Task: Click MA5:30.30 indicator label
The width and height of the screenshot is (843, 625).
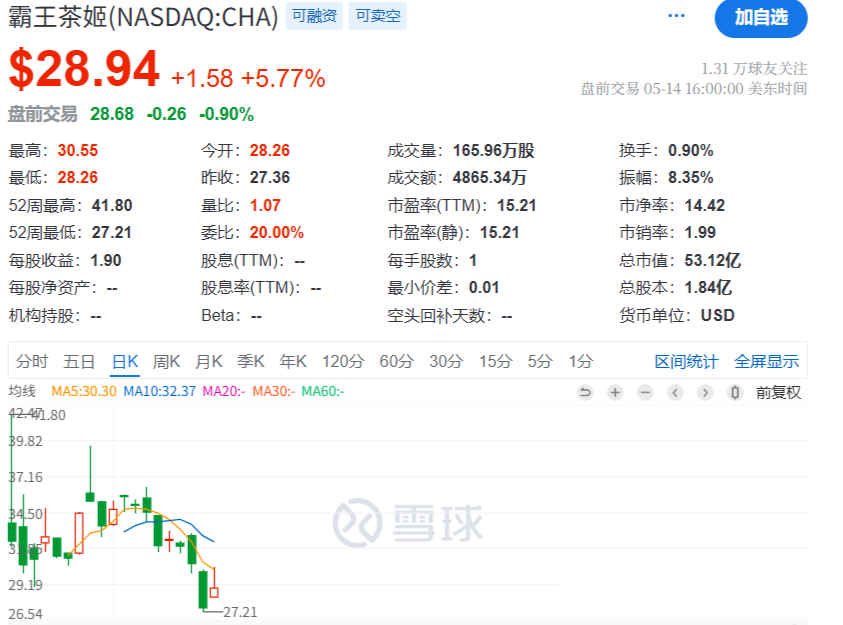Action: click(x=84, y=391)
